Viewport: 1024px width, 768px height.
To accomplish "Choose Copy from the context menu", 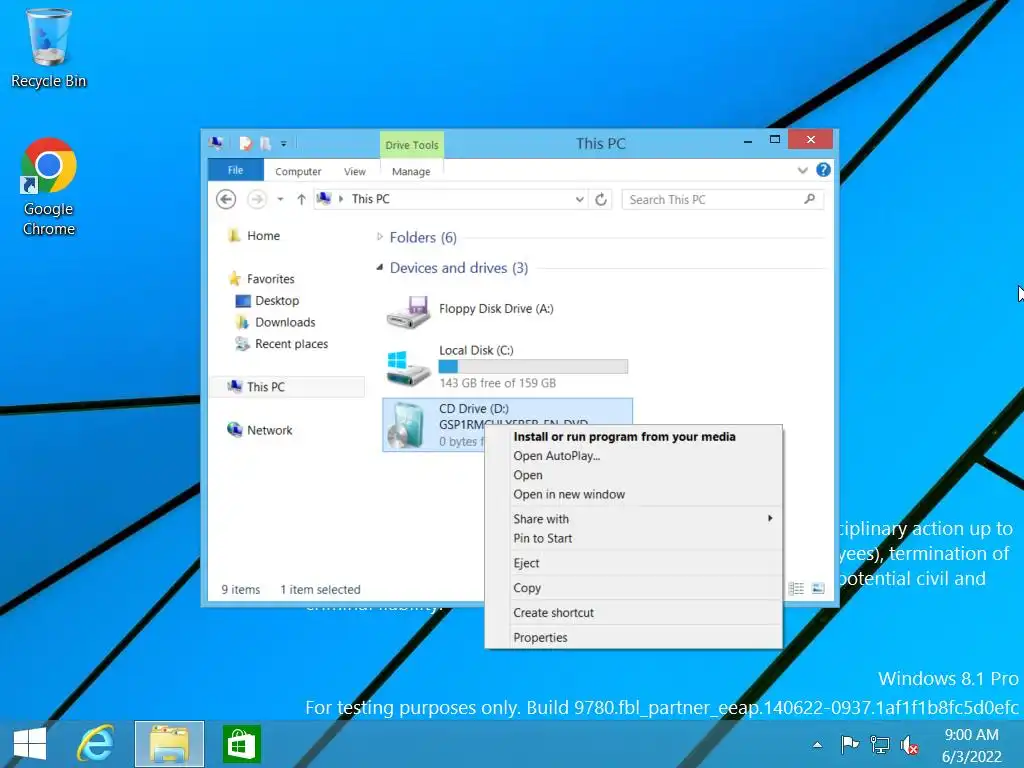I will tap(527, 588).
